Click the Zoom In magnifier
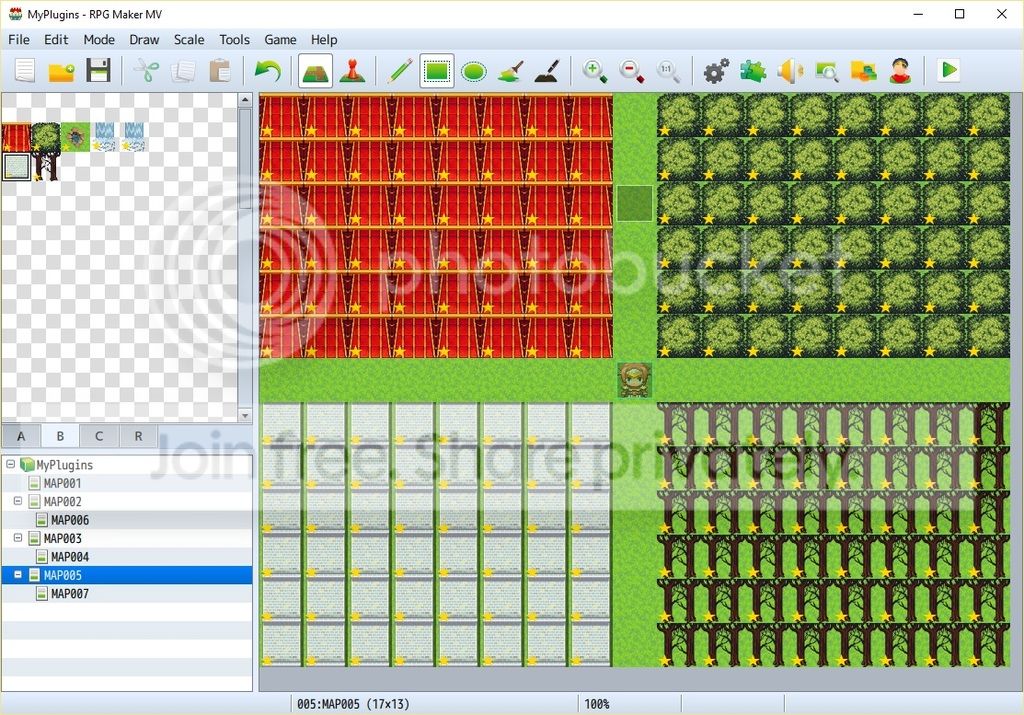The height and width of the screenshot is (715, 1024). [x=594, y=71]
